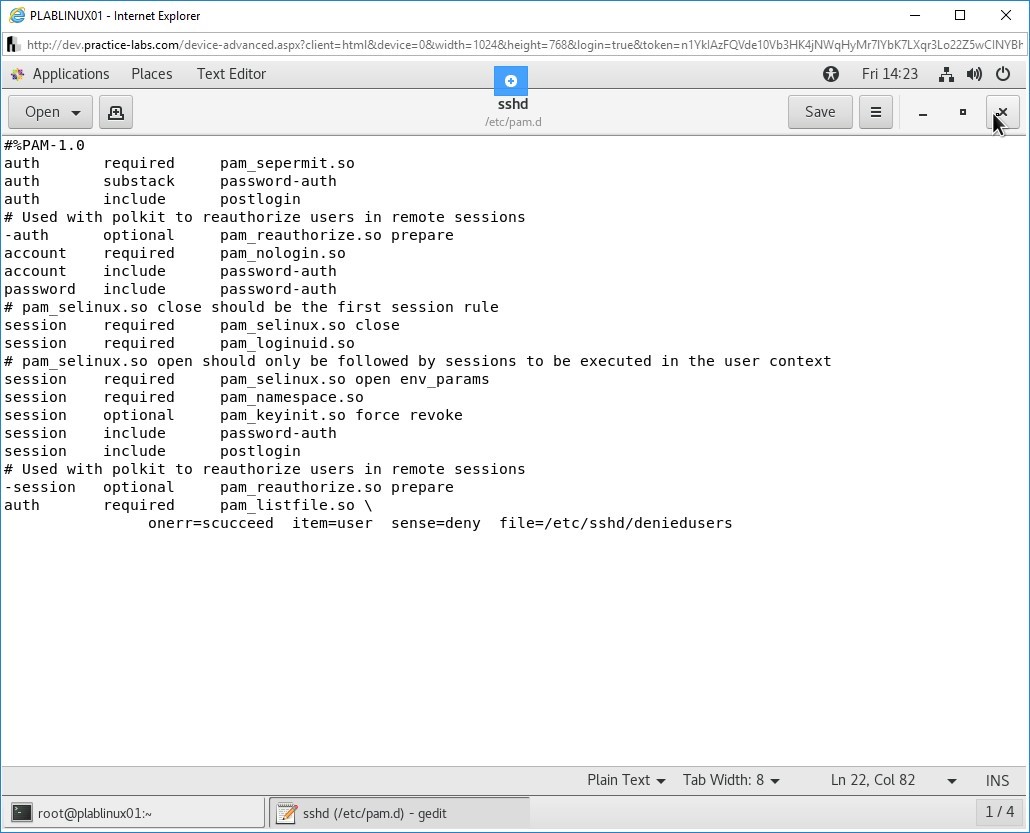The image size is (1030, 833).
Task: Open the Places menu
Action: coord(151,73)
